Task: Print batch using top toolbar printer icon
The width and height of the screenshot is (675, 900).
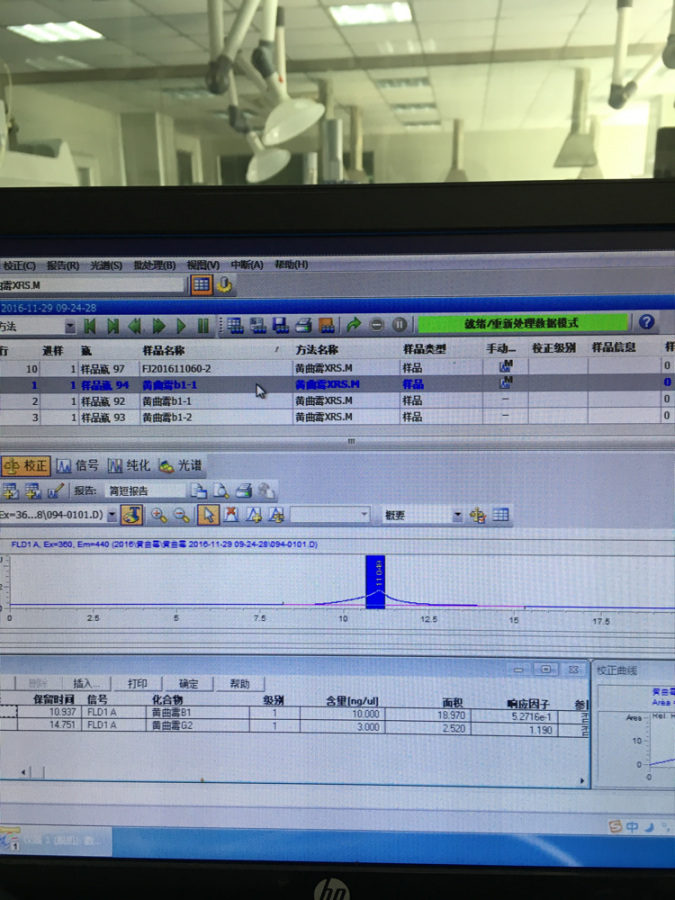Action: pos(303,325)
